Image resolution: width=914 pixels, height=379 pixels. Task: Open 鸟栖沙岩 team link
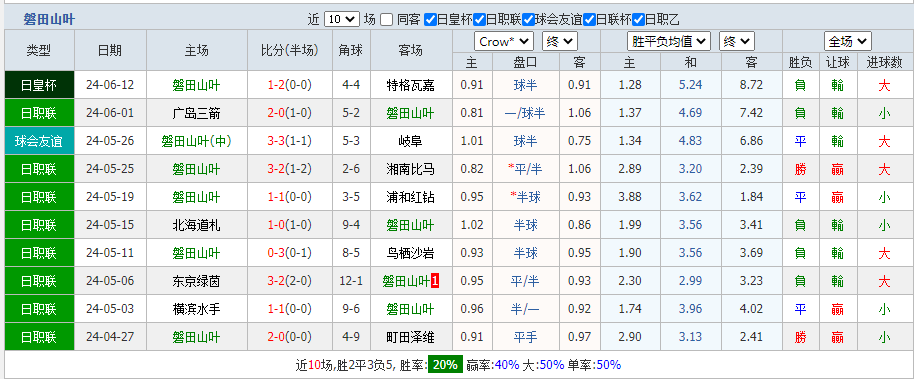(x=411, y=254)
